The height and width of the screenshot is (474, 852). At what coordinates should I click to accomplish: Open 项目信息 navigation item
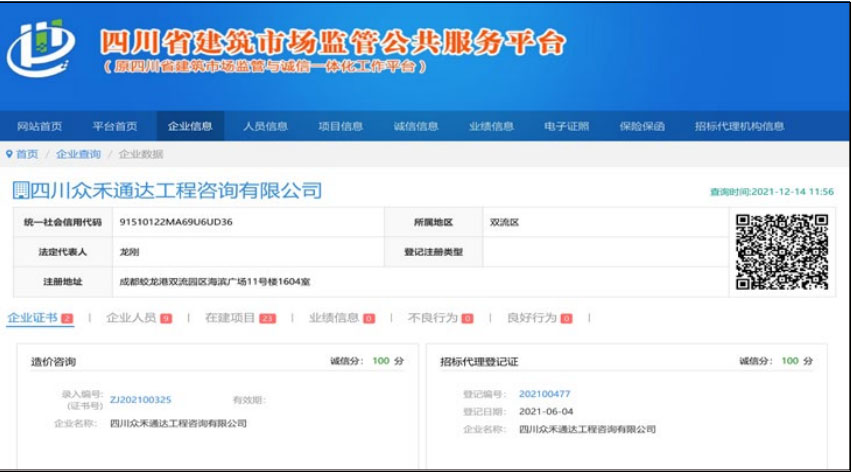pos(340,126)
